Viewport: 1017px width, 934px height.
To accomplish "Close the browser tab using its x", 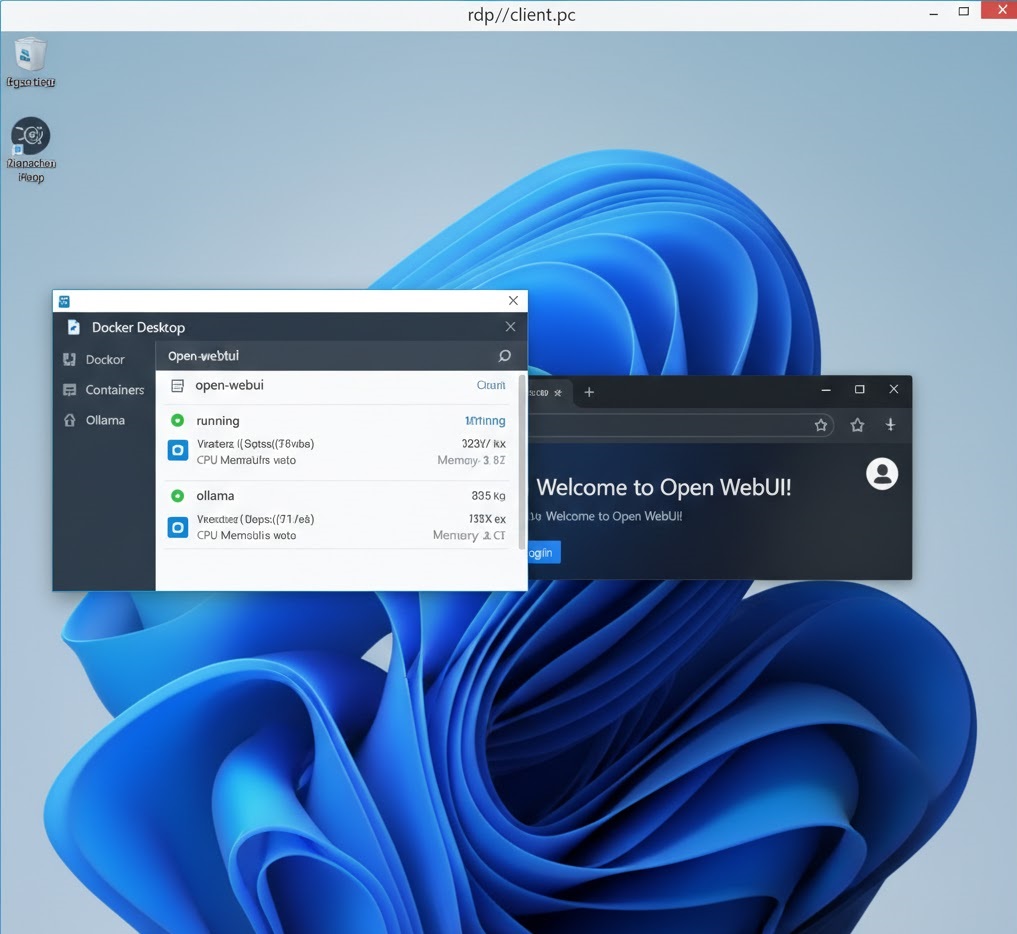I will pyautogui.click(x=558, y=392).
